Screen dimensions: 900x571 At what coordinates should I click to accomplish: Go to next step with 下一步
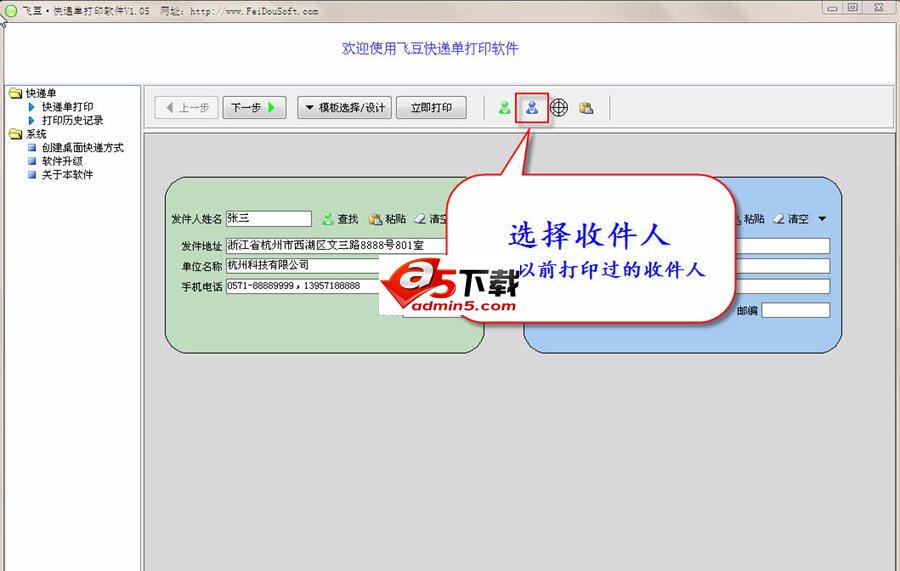point(254,107)
